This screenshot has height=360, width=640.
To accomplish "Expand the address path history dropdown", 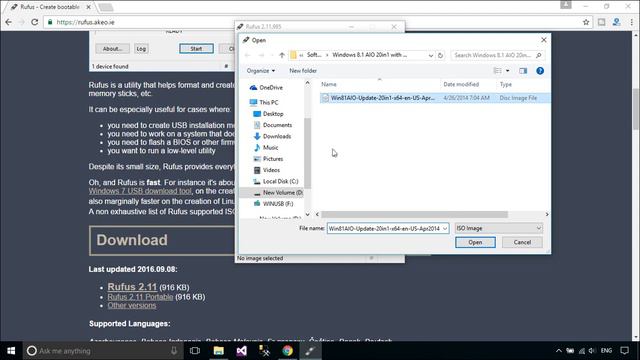I will 431,55.
